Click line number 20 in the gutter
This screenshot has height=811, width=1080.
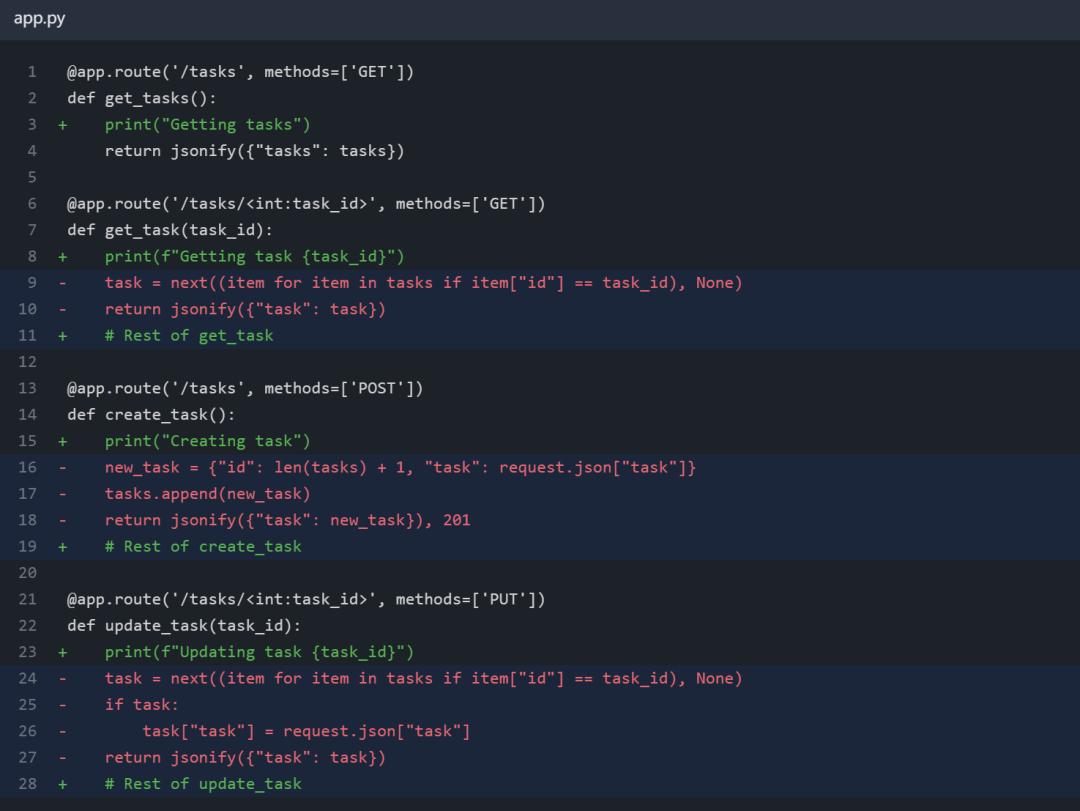tap(27, 573)
